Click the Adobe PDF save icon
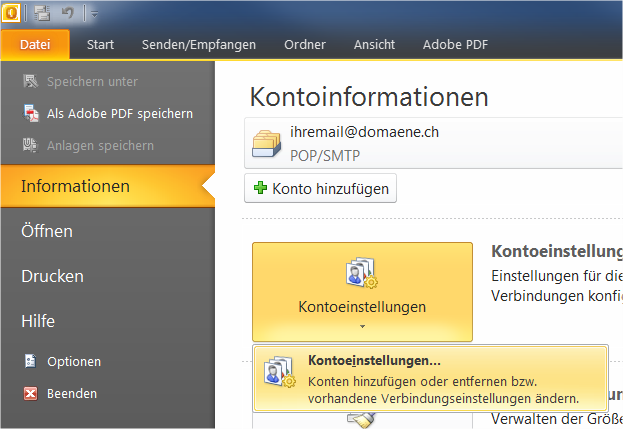Viewport: 623px width, 429px height. pyautogui.click(x=31, y=113)
